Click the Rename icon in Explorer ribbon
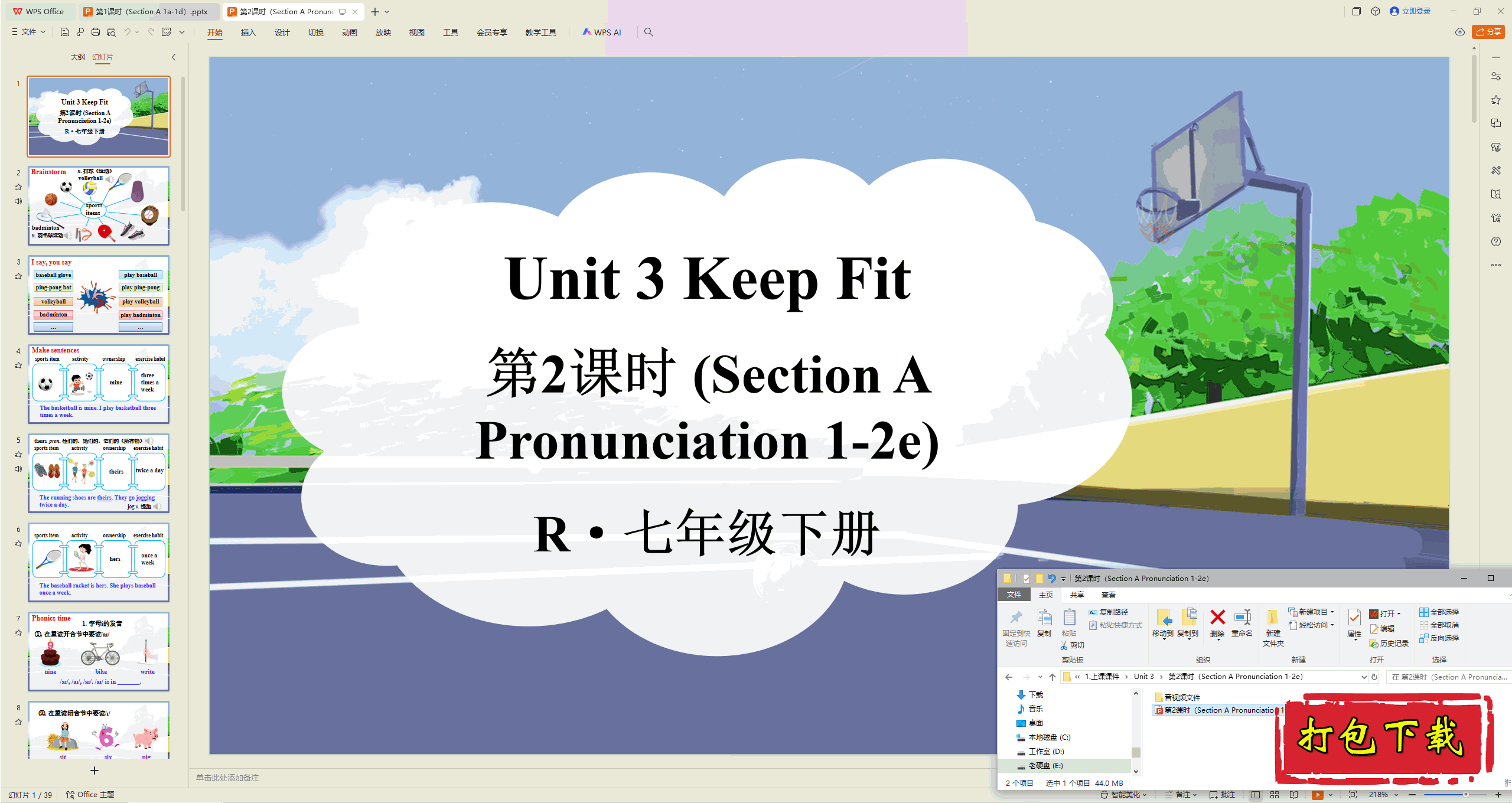The image size is (1512, 803). [1242, 618]
